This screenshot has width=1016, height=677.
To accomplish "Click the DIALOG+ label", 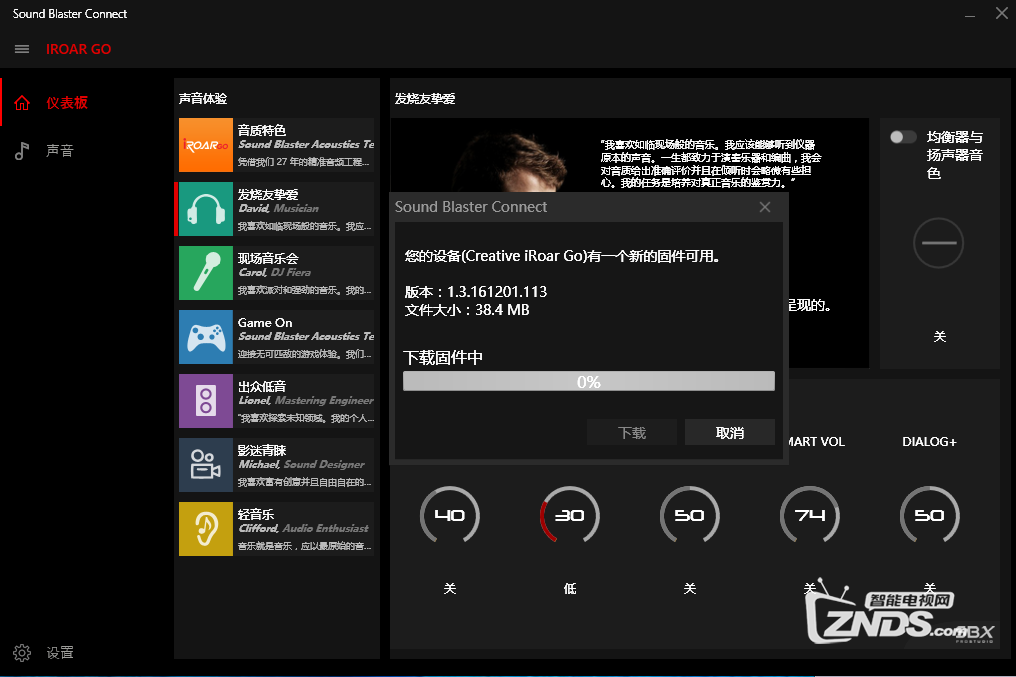I will click(929, 442).
